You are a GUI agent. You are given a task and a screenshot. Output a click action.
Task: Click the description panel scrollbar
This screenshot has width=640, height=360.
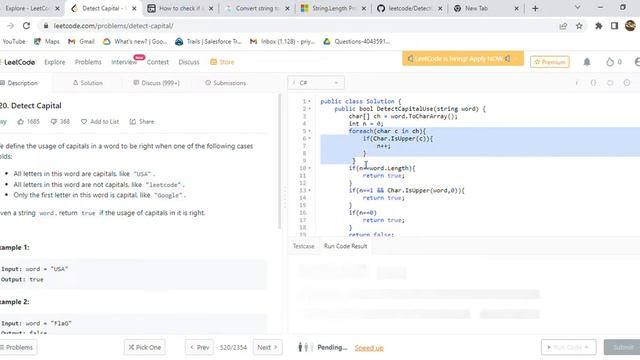[x=280, y=161]
